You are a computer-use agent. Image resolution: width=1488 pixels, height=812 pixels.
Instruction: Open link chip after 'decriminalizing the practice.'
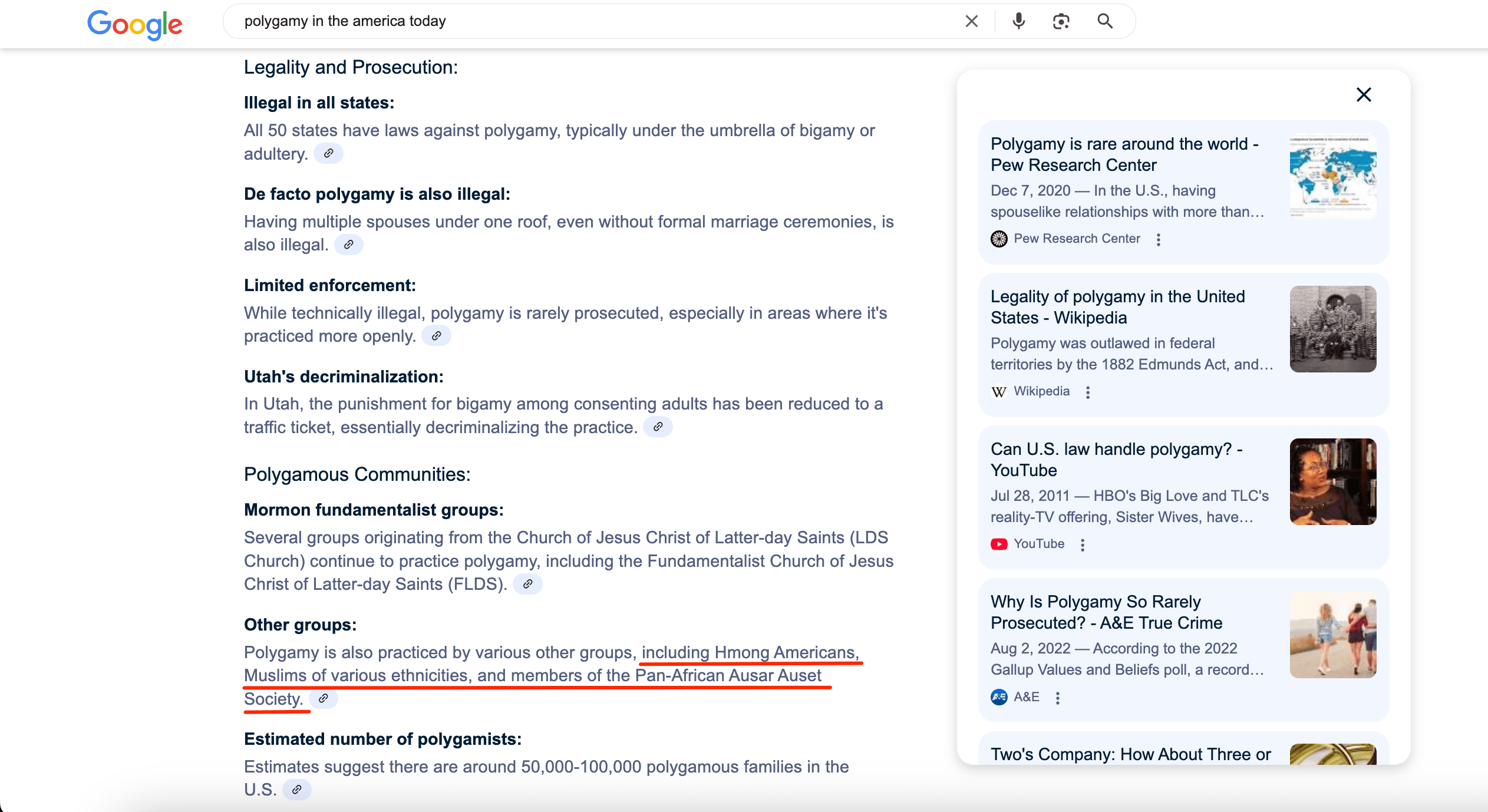coord(658,427)
